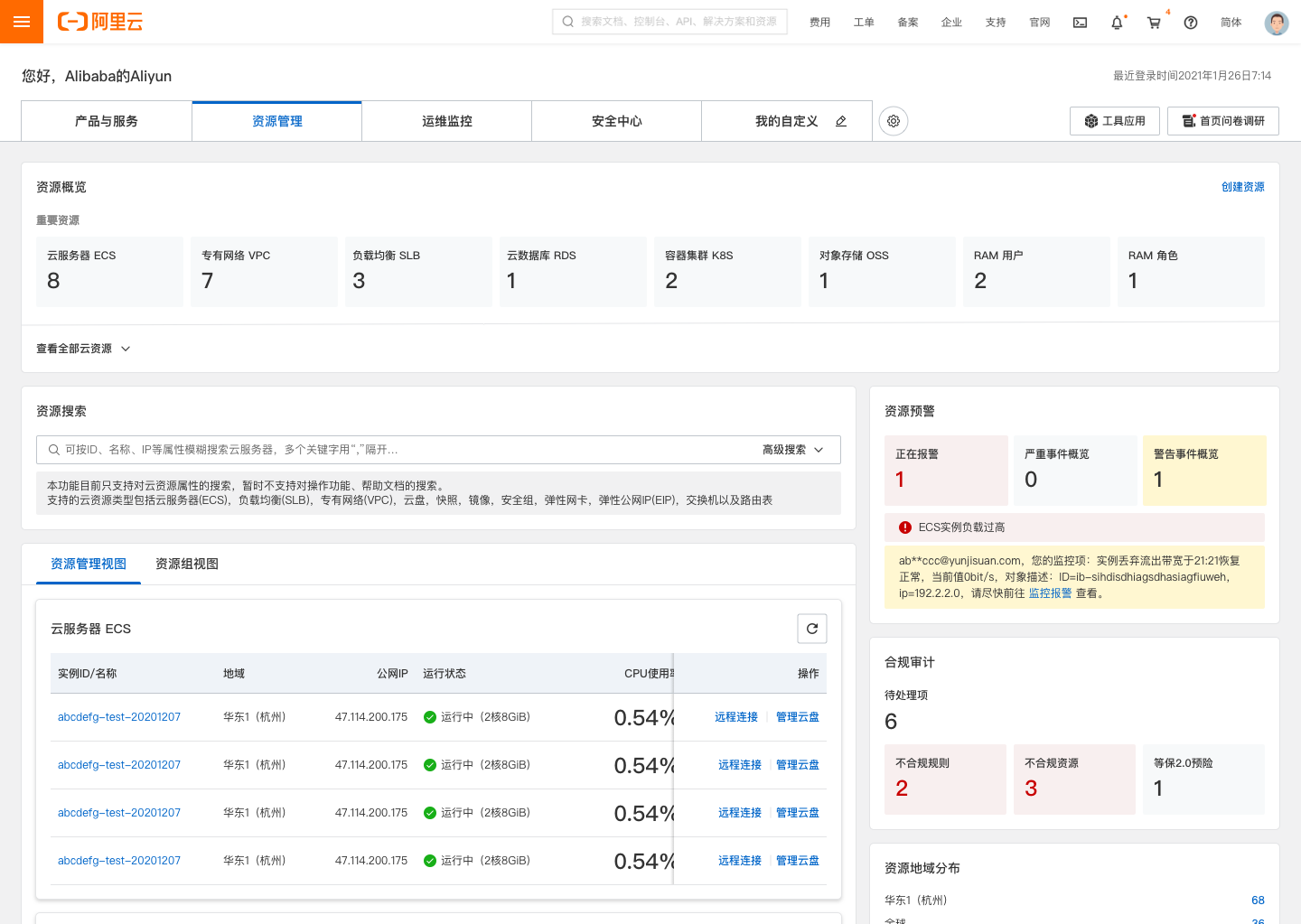Click the Aliyun logo
The image size is (1301, 924).
click(x=100, y=22)
